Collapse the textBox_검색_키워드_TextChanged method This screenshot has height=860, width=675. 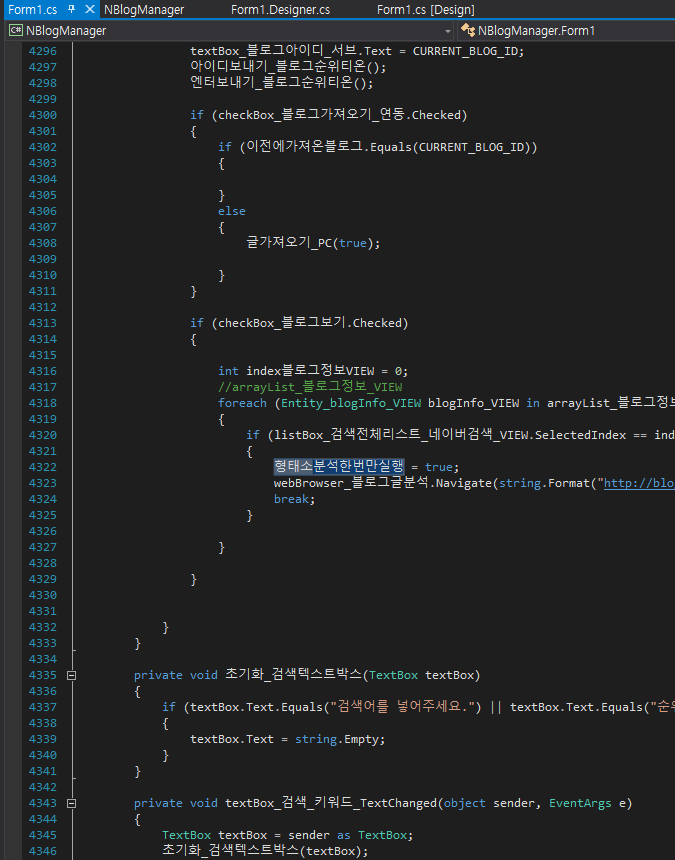(71, 803)
